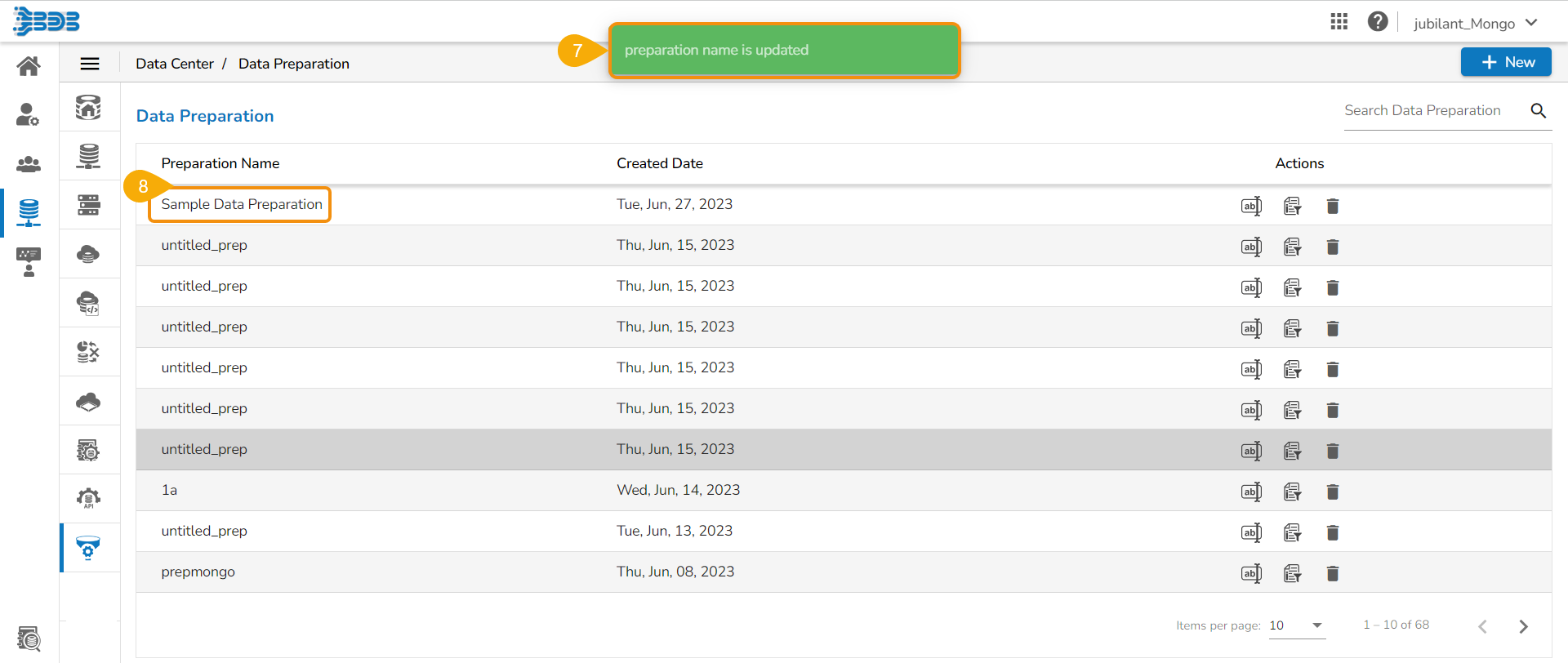Delete the prepmongo preparation
Screen dimensions: 1568x663
[x=1333, y=573]
